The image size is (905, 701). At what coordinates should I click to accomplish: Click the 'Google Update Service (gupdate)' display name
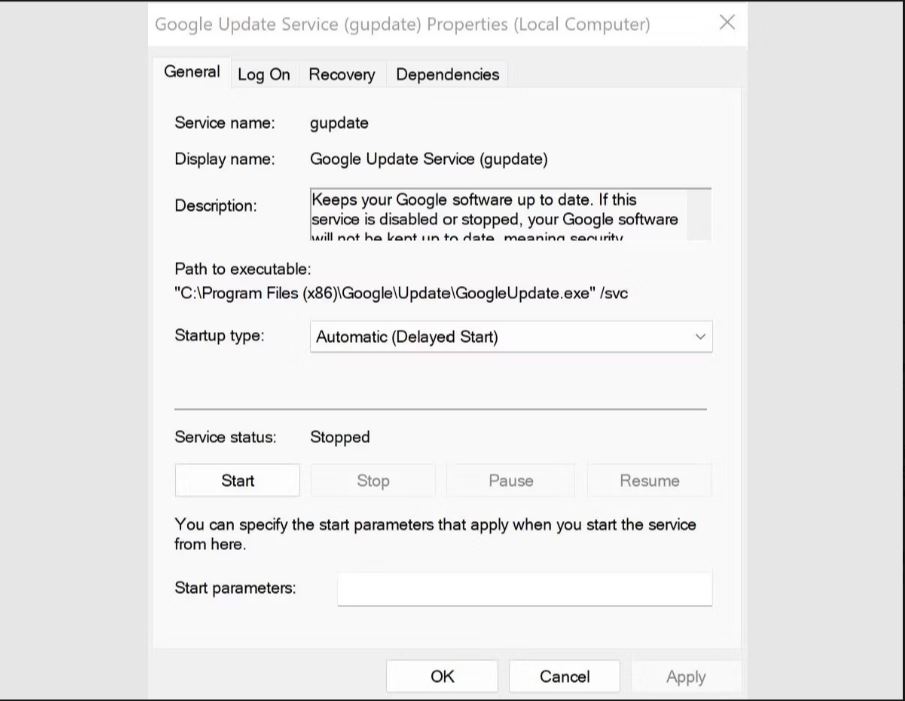tap(429, 159)
